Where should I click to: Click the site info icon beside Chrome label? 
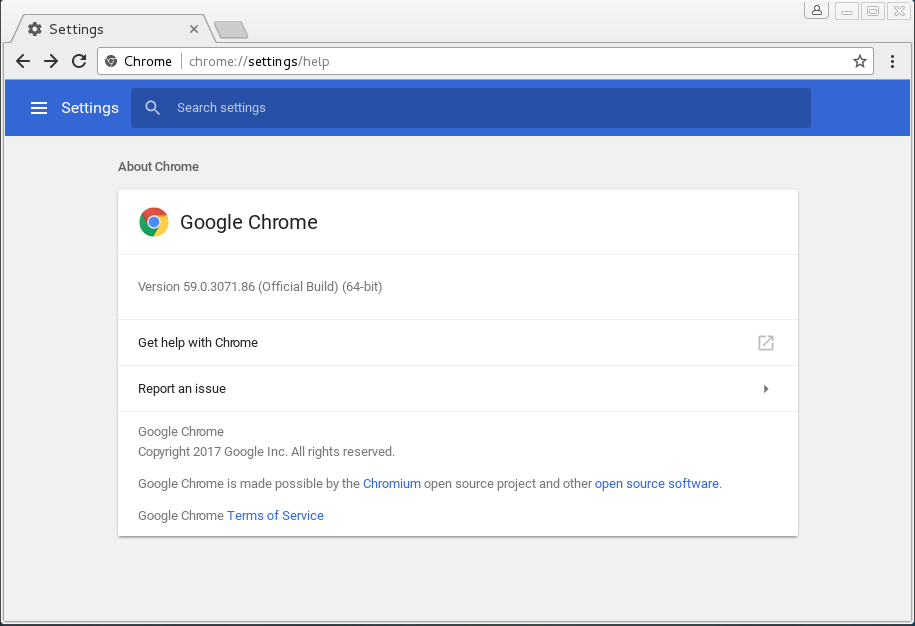coord(111,61)
